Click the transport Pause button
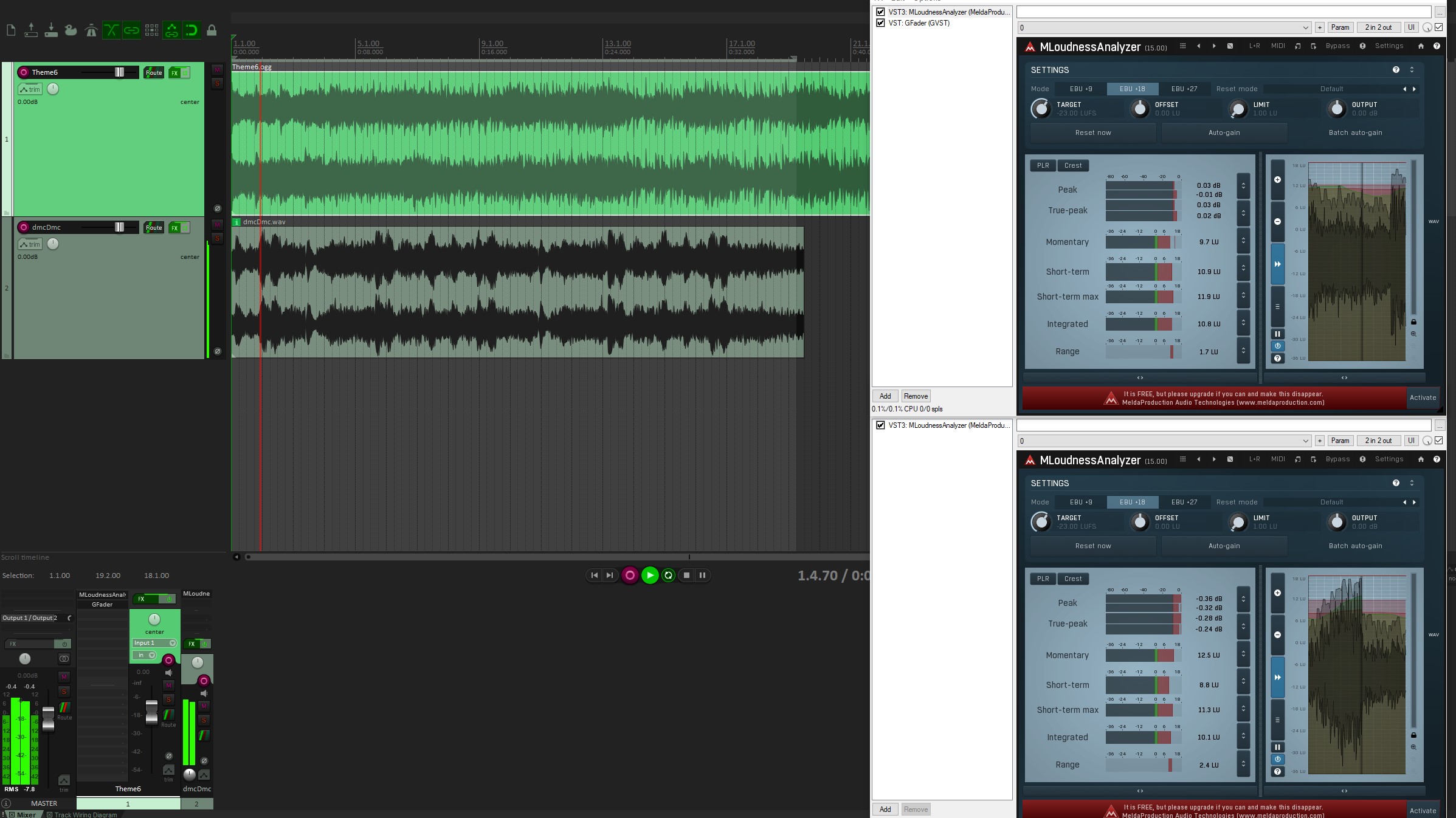 [x=702, y=576]
